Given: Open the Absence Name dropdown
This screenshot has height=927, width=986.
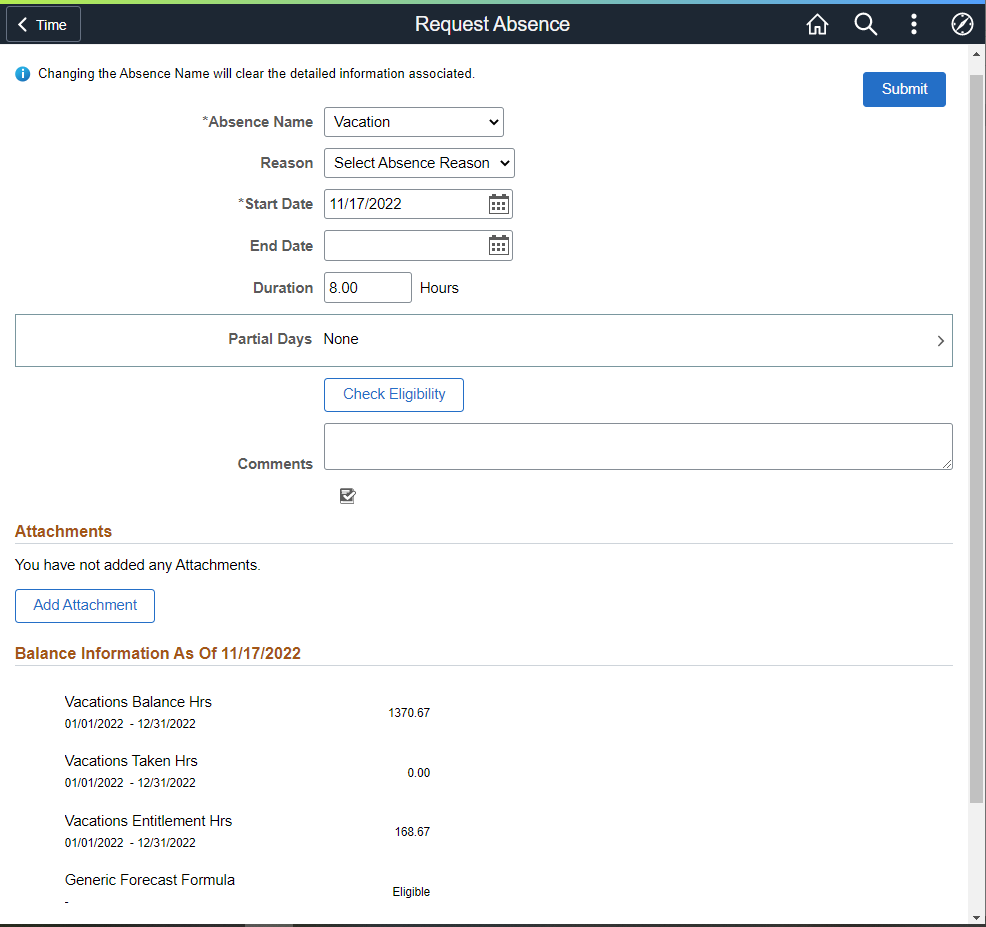Looking at the screenshot, I should click(x=414, y=122).
